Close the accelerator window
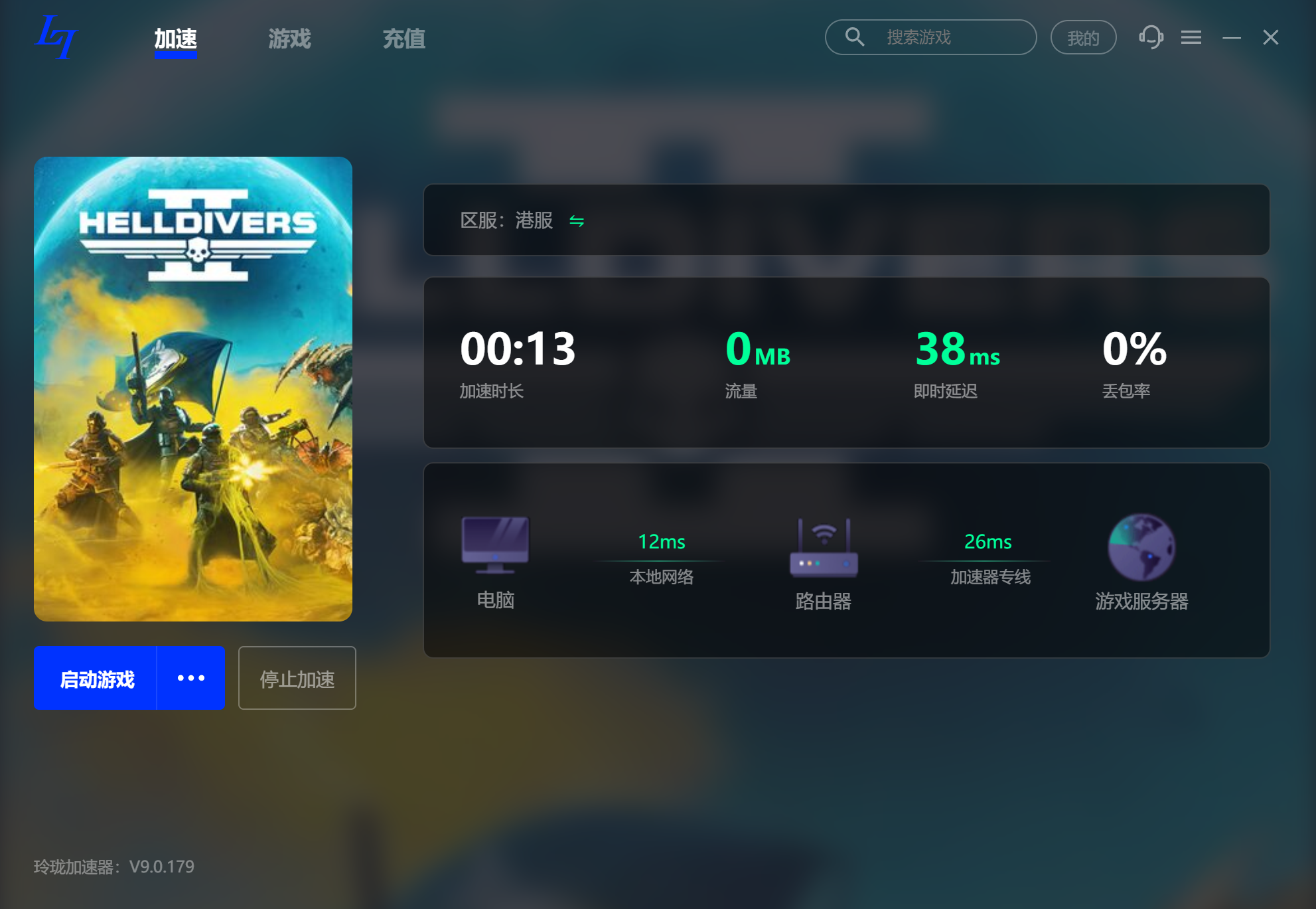The height and width of the screenshot is (909, 1316). pyautogui.click(x=1271, y=37)
